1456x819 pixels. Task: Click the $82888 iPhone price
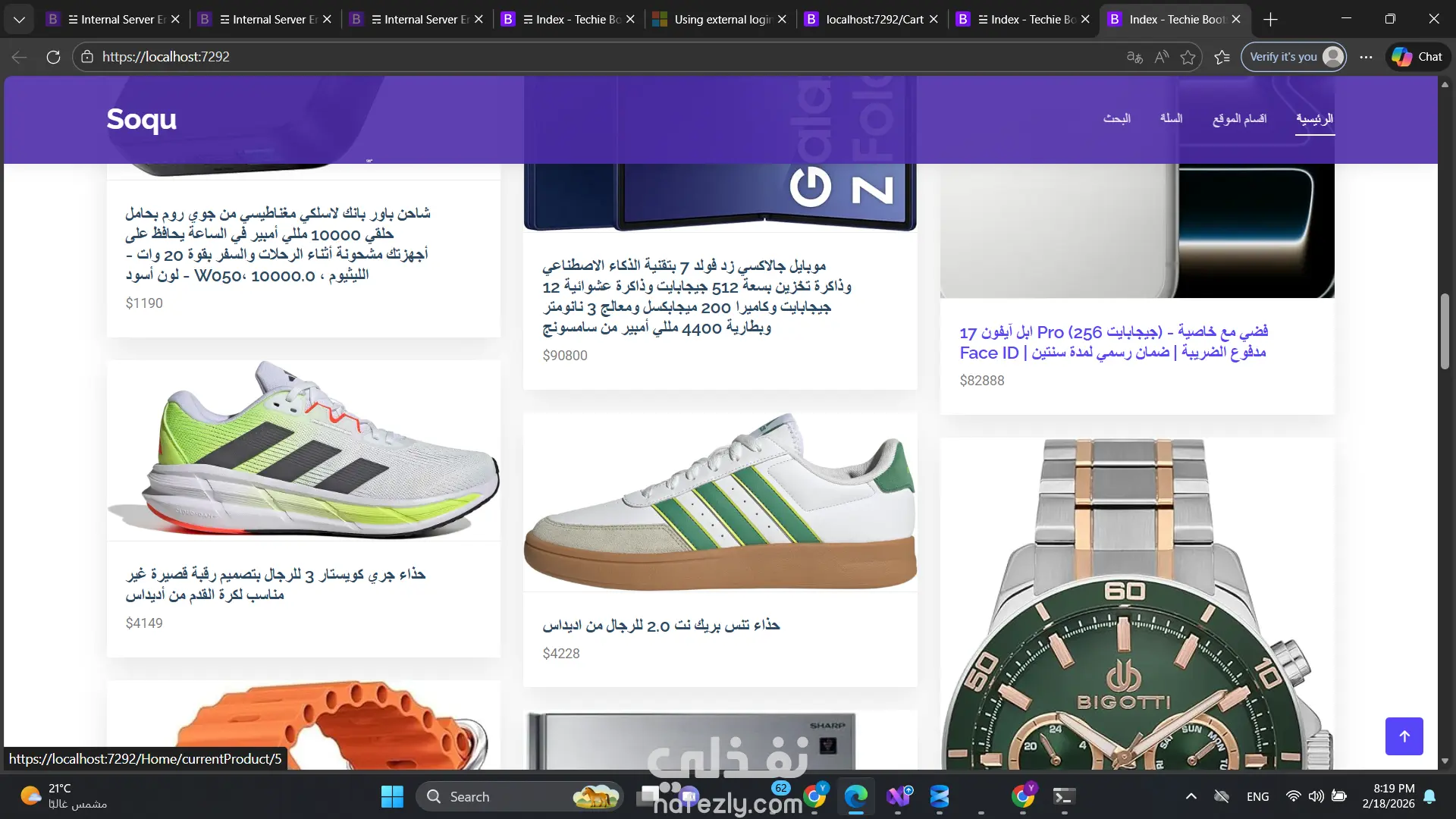pos(982,381)
